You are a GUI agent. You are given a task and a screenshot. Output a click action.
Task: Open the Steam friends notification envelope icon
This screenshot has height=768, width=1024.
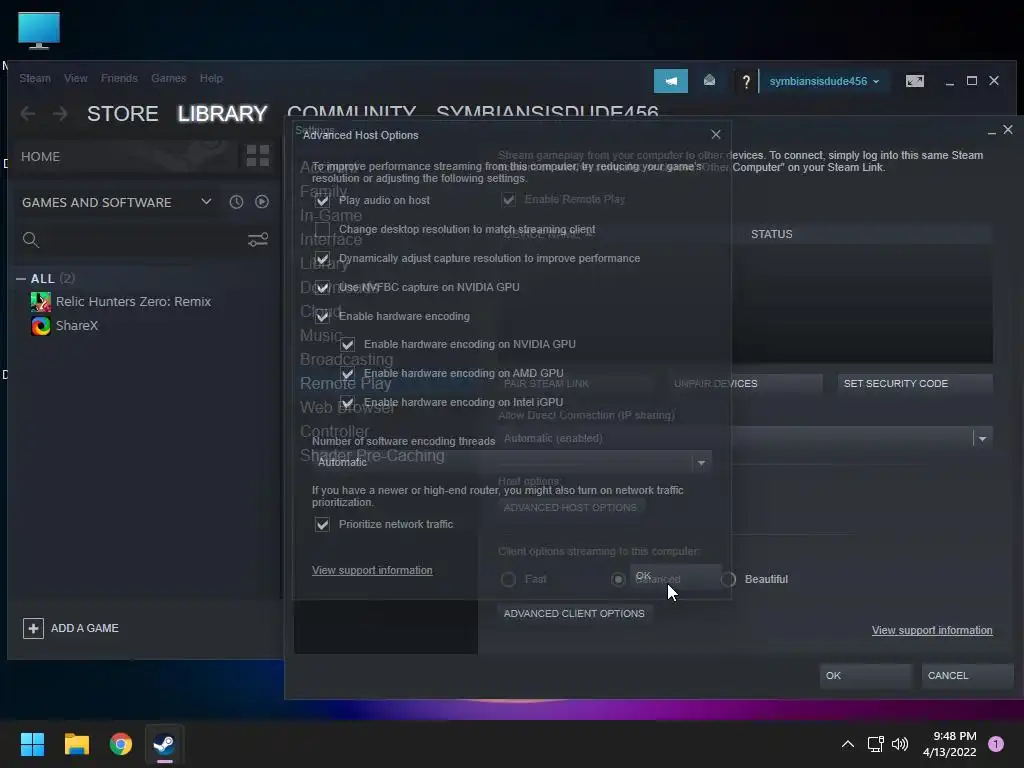click(x=709, y=81)
